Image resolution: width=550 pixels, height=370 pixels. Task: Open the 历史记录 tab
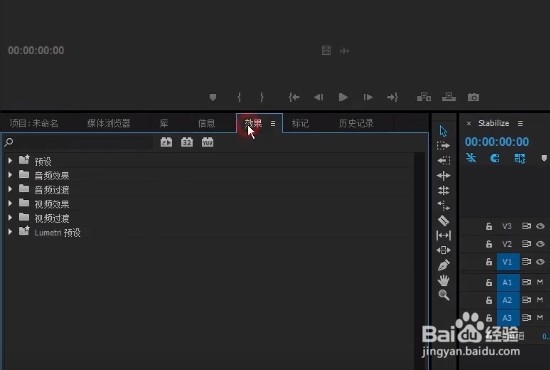pos(356,123)
